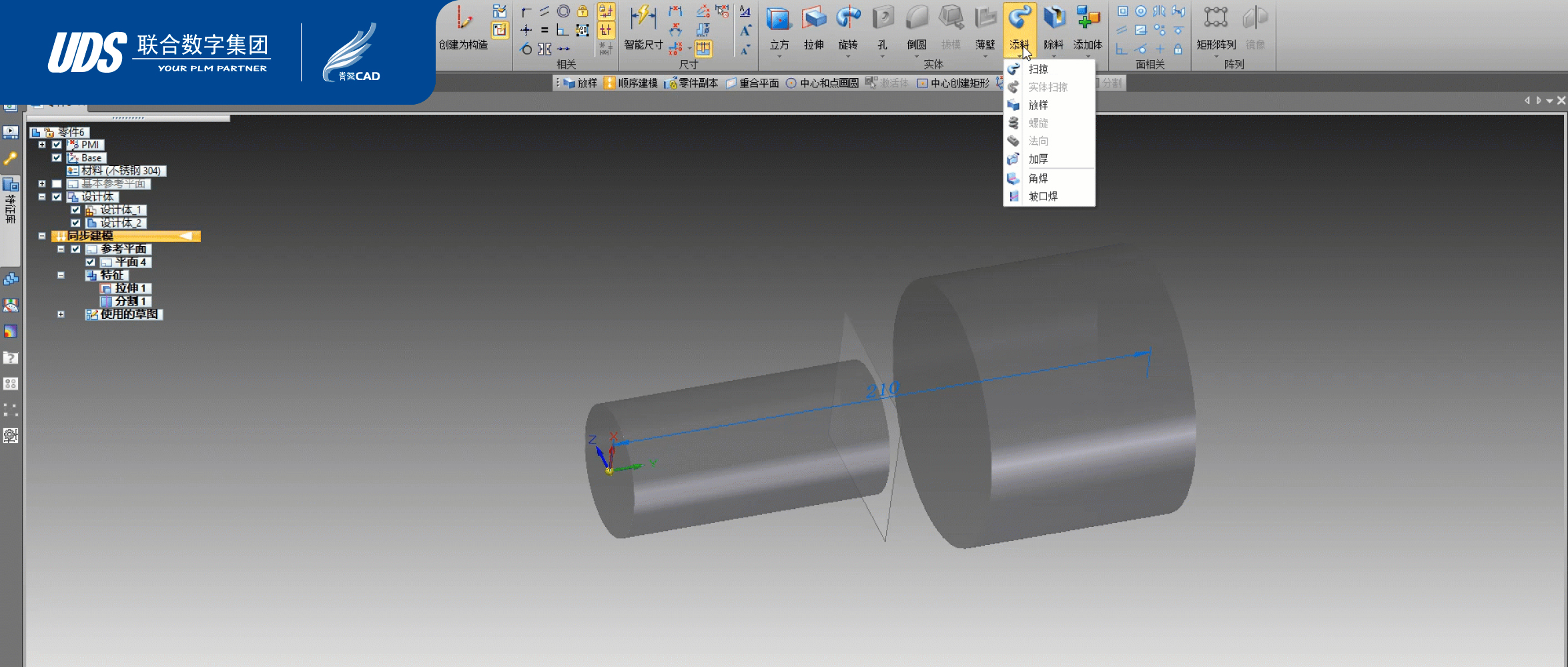The width and height of the screenshot is (1568, 667).
Task: Click 顺序建模 in the quick toolbar
Action: click(631, 83)
